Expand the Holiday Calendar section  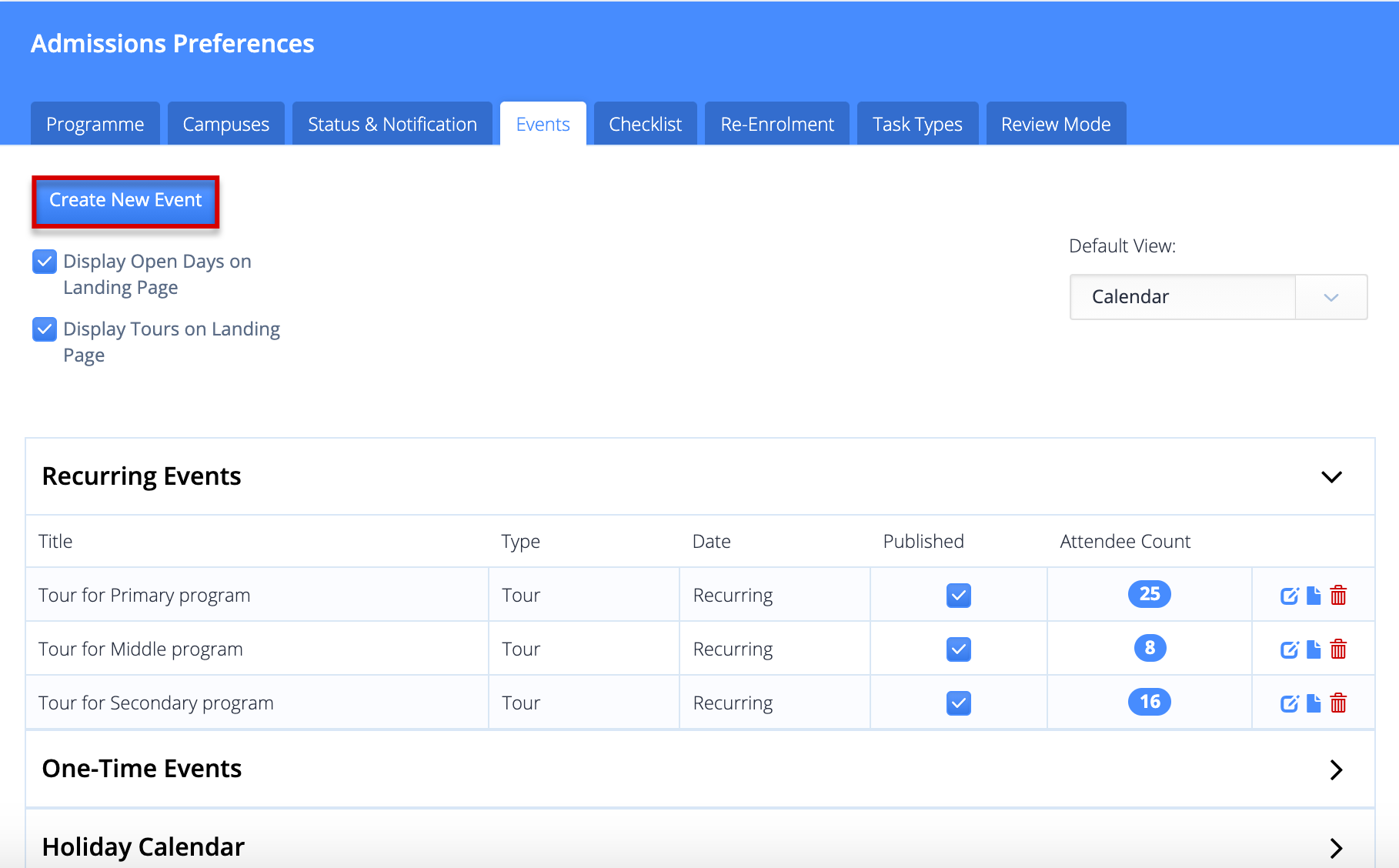[1336, 848]
